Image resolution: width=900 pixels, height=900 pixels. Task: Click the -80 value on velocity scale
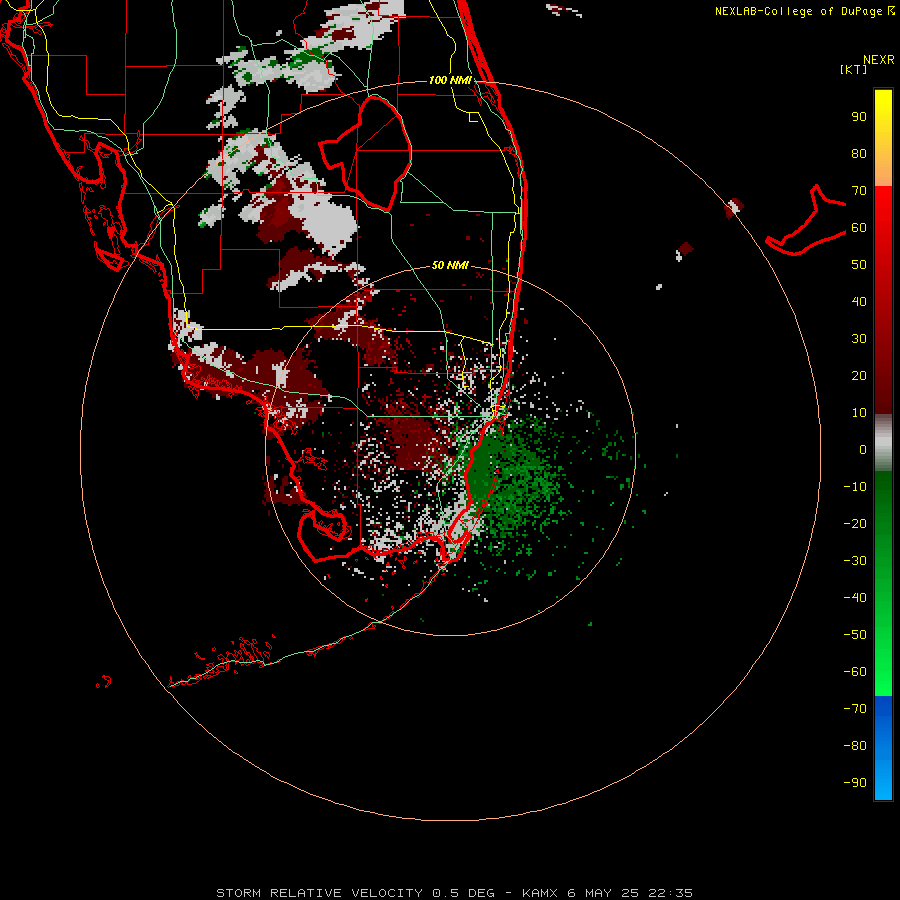[x=855, y=746]
